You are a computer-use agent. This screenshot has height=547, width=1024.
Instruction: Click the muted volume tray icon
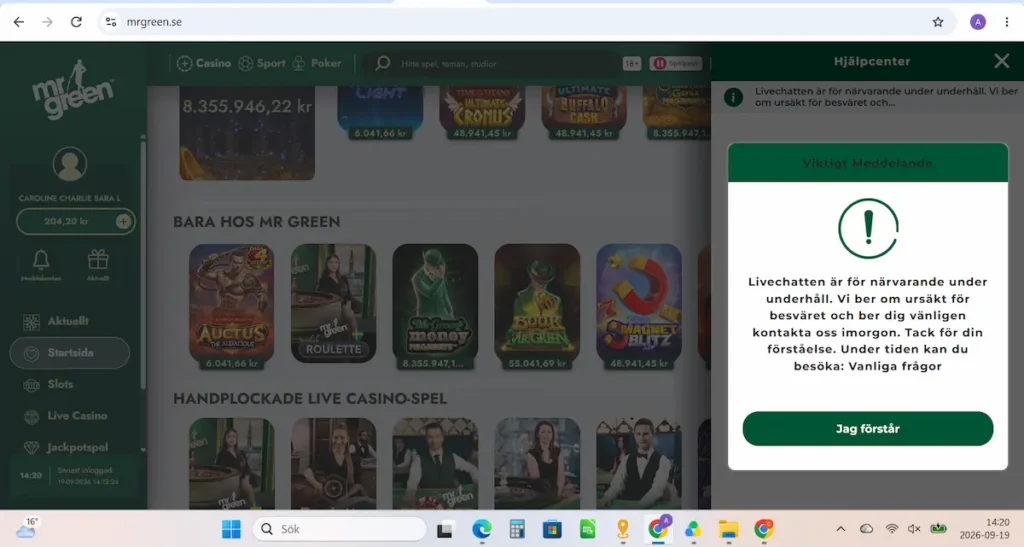914,529
